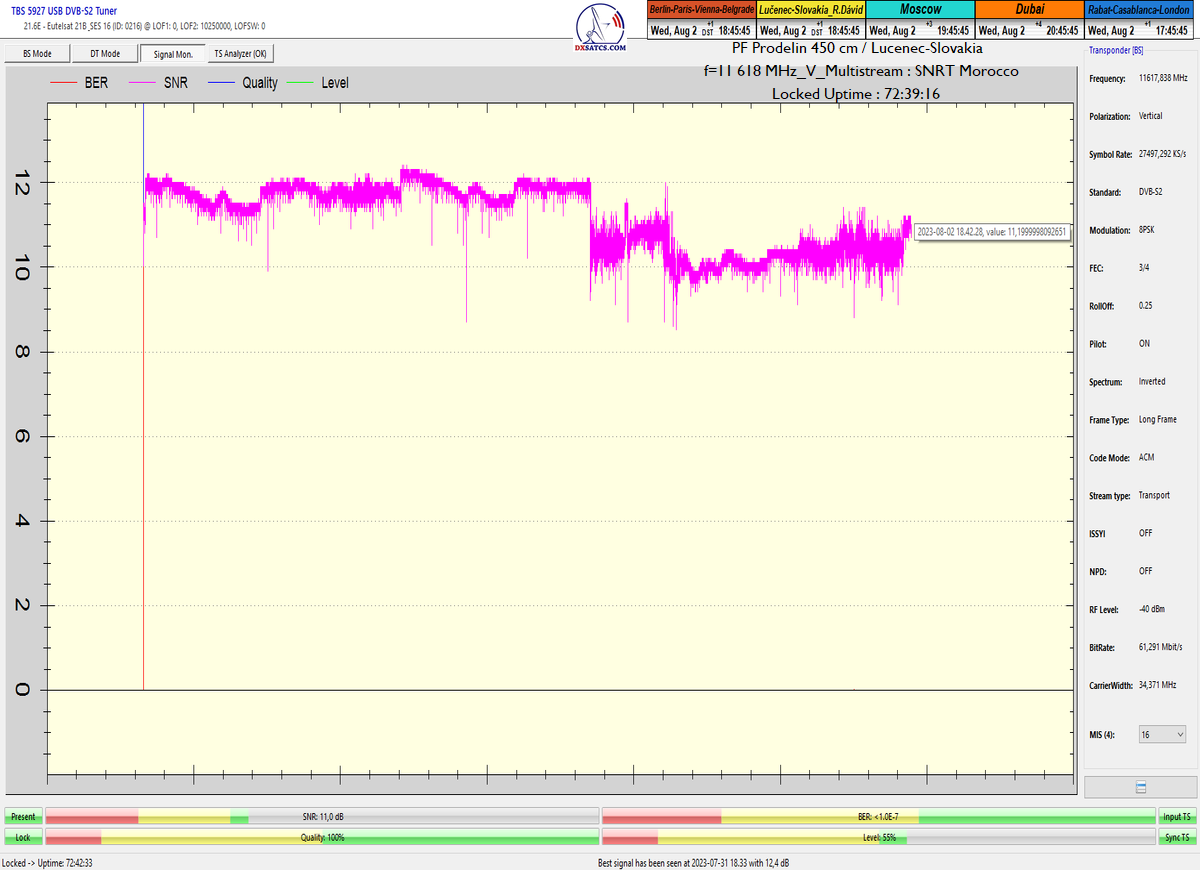
Task: Click the Lock status indicator
Action: click(x=22, y=837)
